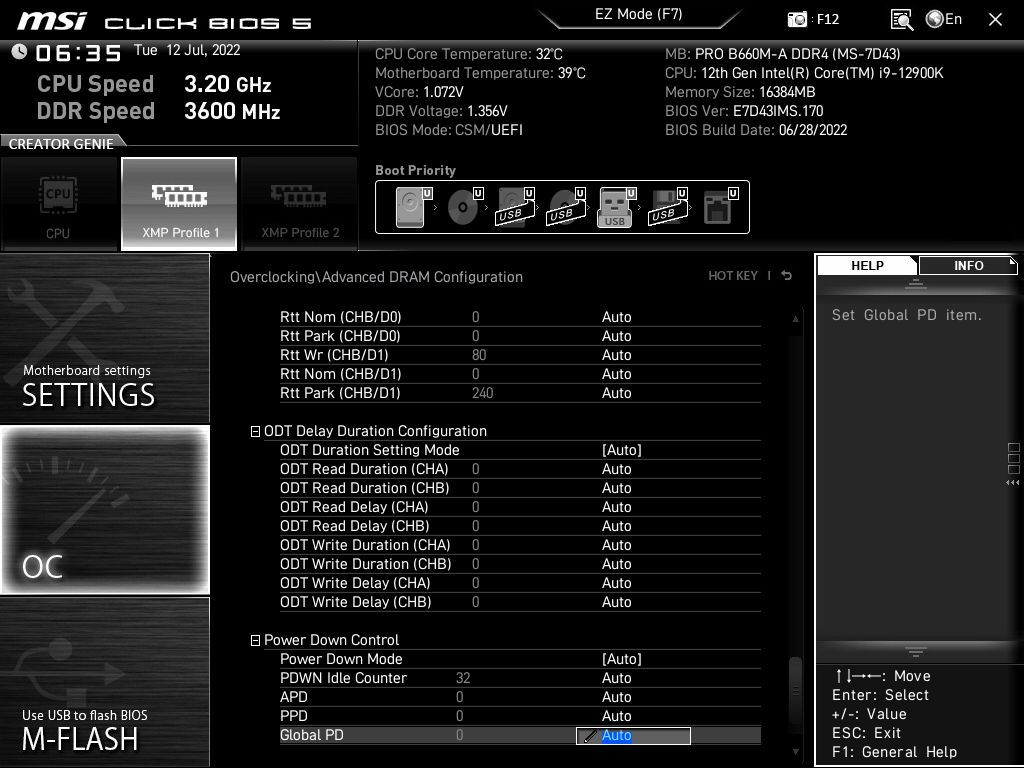The width and height of the screenshot is (1024, 768).
Task: Take a screenshot with the F12 camera icon
Action: [797, 19]
